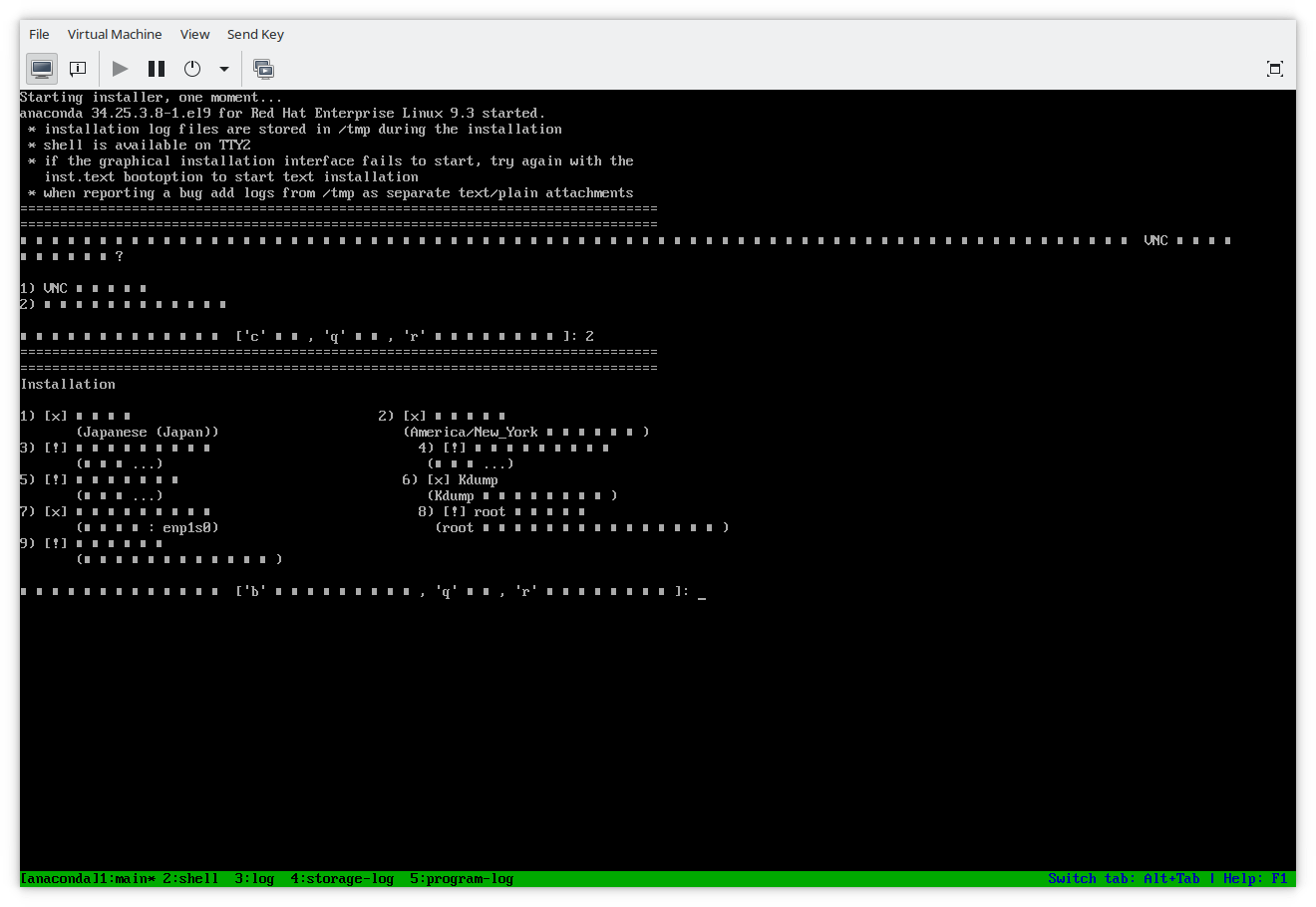Click the '(Kdump' status line

(522, 496)
